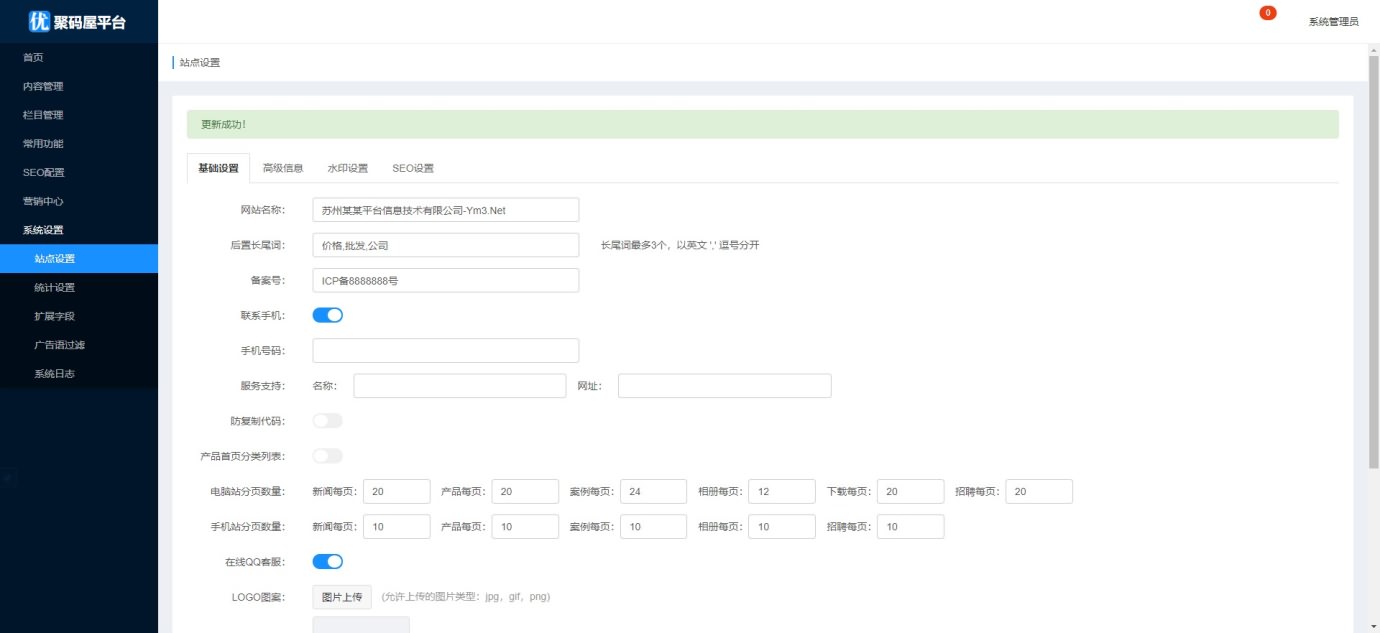Enable the 防复制代码 switch
Screen dimensions: 1380x633
(328, 421)
